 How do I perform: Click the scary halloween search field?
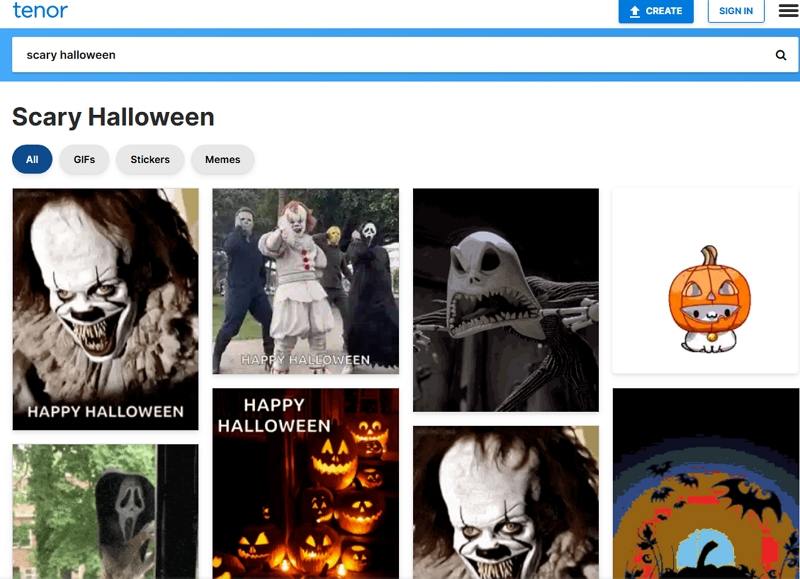390,55
